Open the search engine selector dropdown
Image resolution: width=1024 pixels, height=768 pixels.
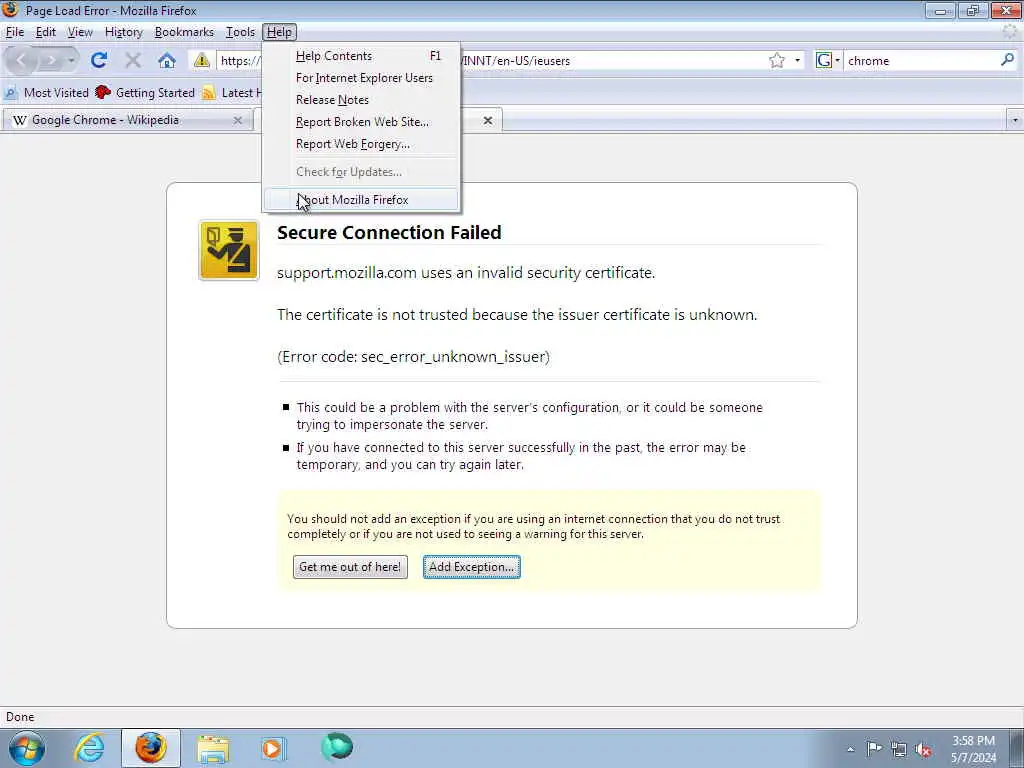tap(837, 61)
